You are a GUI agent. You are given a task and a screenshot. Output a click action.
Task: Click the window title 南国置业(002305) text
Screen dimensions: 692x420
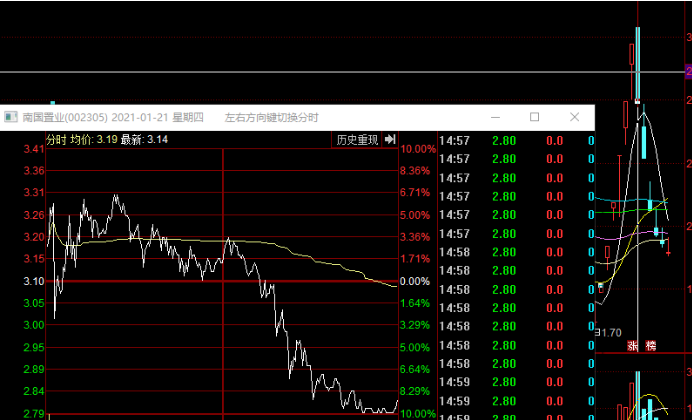click(65, 117)
